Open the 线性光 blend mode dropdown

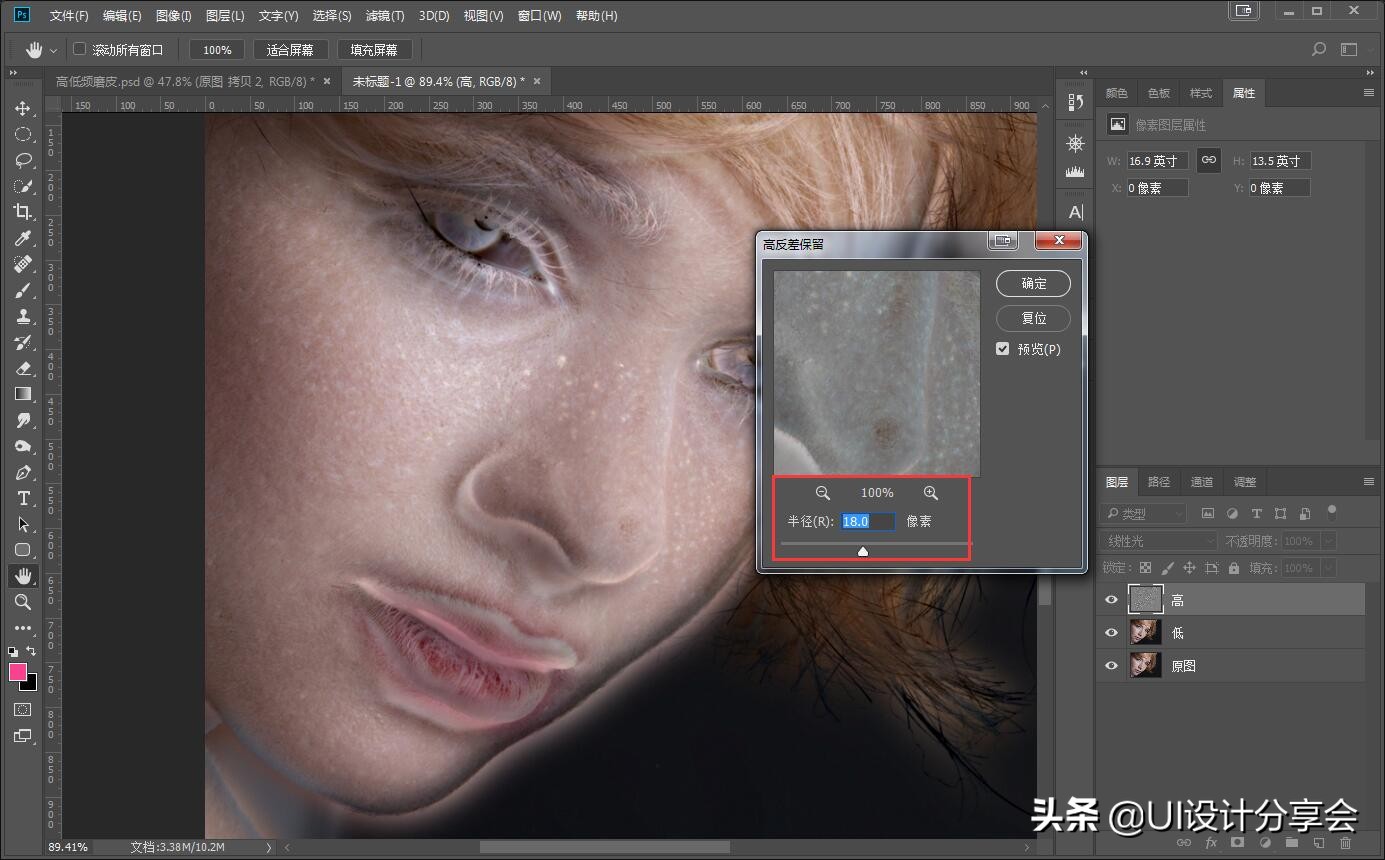coord(1159,541)
